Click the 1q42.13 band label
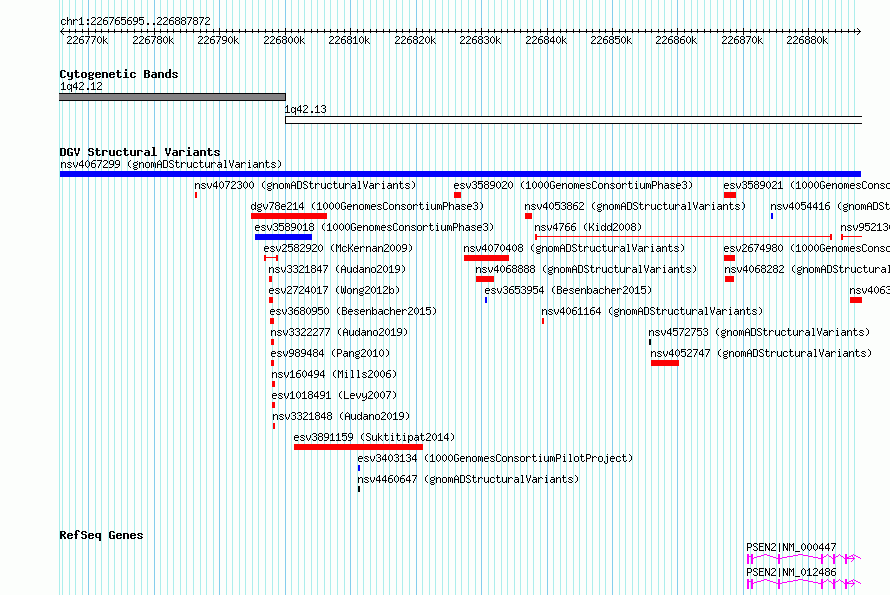Screen dimensions: 890x595 [305, 109]
